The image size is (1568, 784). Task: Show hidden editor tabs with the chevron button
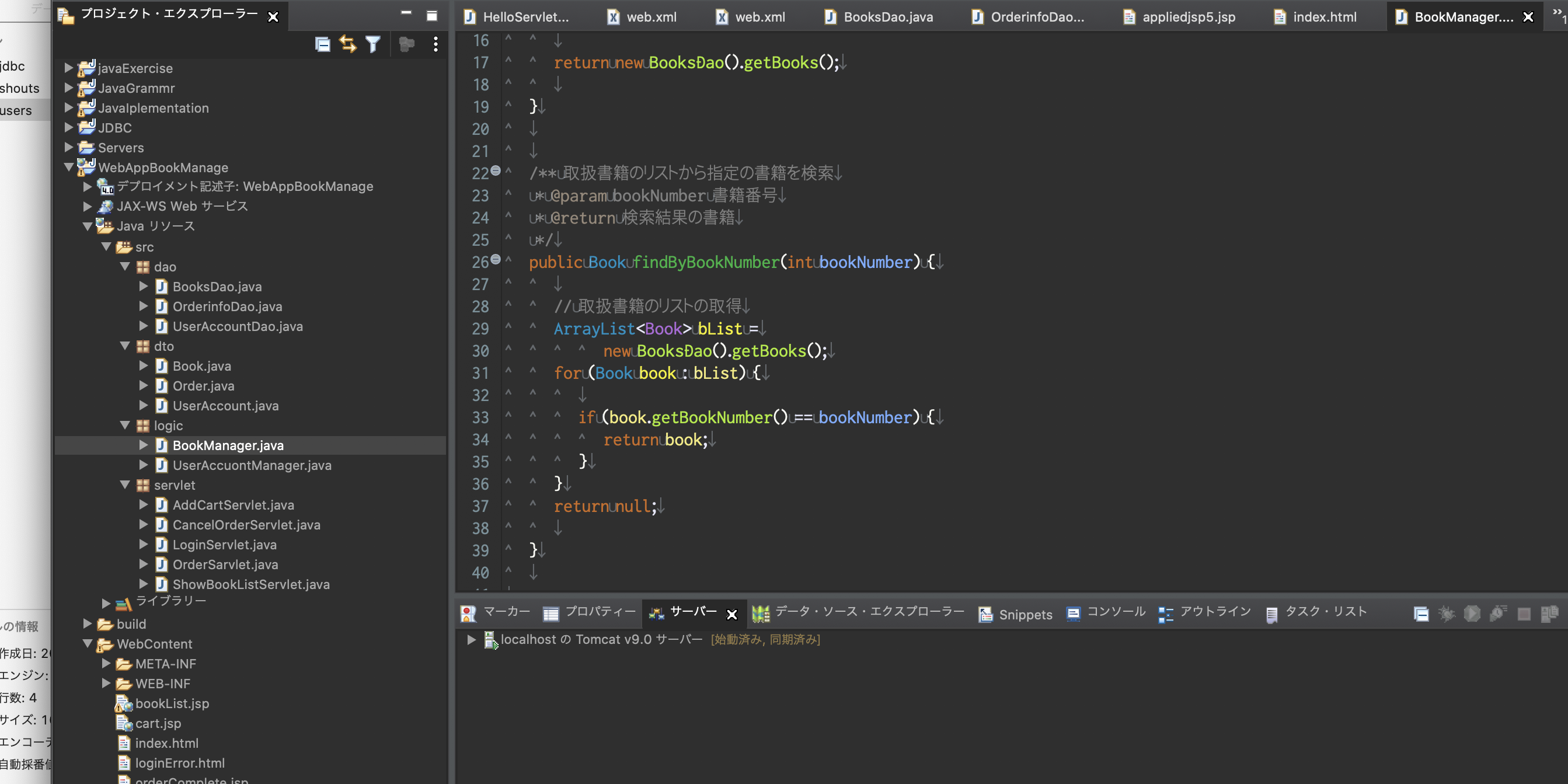(x=1558, y=13)
